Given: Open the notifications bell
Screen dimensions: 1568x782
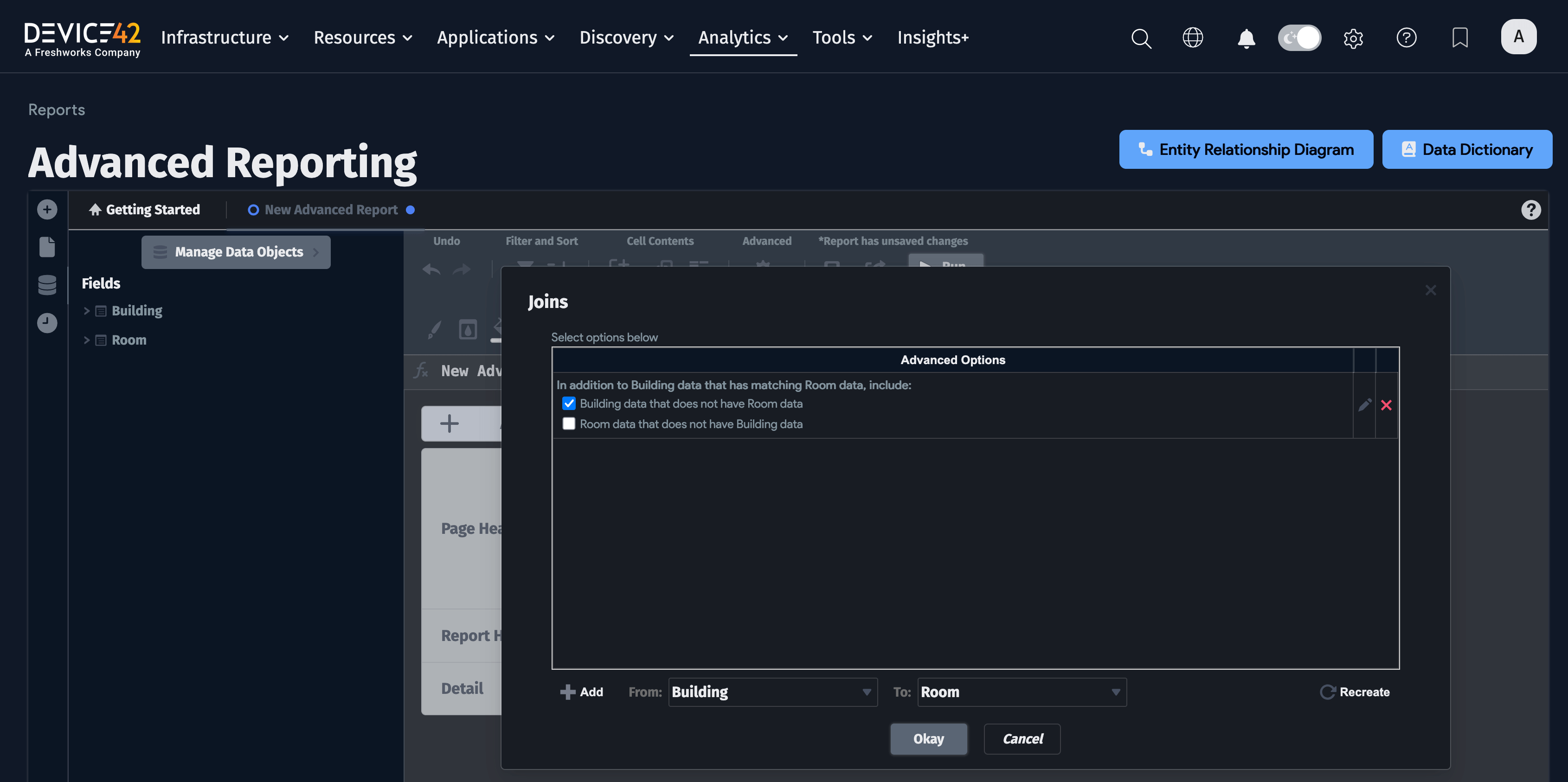Looking at the screenshot, I should pos(1246,38).
